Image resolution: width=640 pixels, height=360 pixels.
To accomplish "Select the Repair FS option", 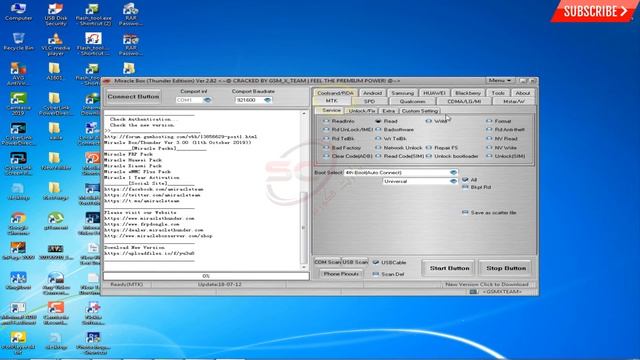I will pos(442,148).
